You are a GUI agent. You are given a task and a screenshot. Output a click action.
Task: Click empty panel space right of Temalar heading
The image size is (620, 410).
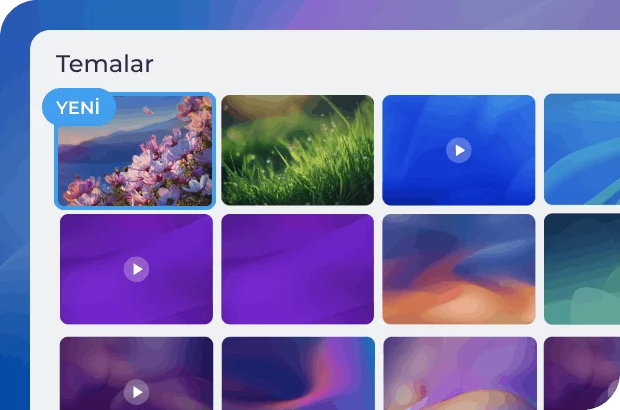click(x=376, y=63)
